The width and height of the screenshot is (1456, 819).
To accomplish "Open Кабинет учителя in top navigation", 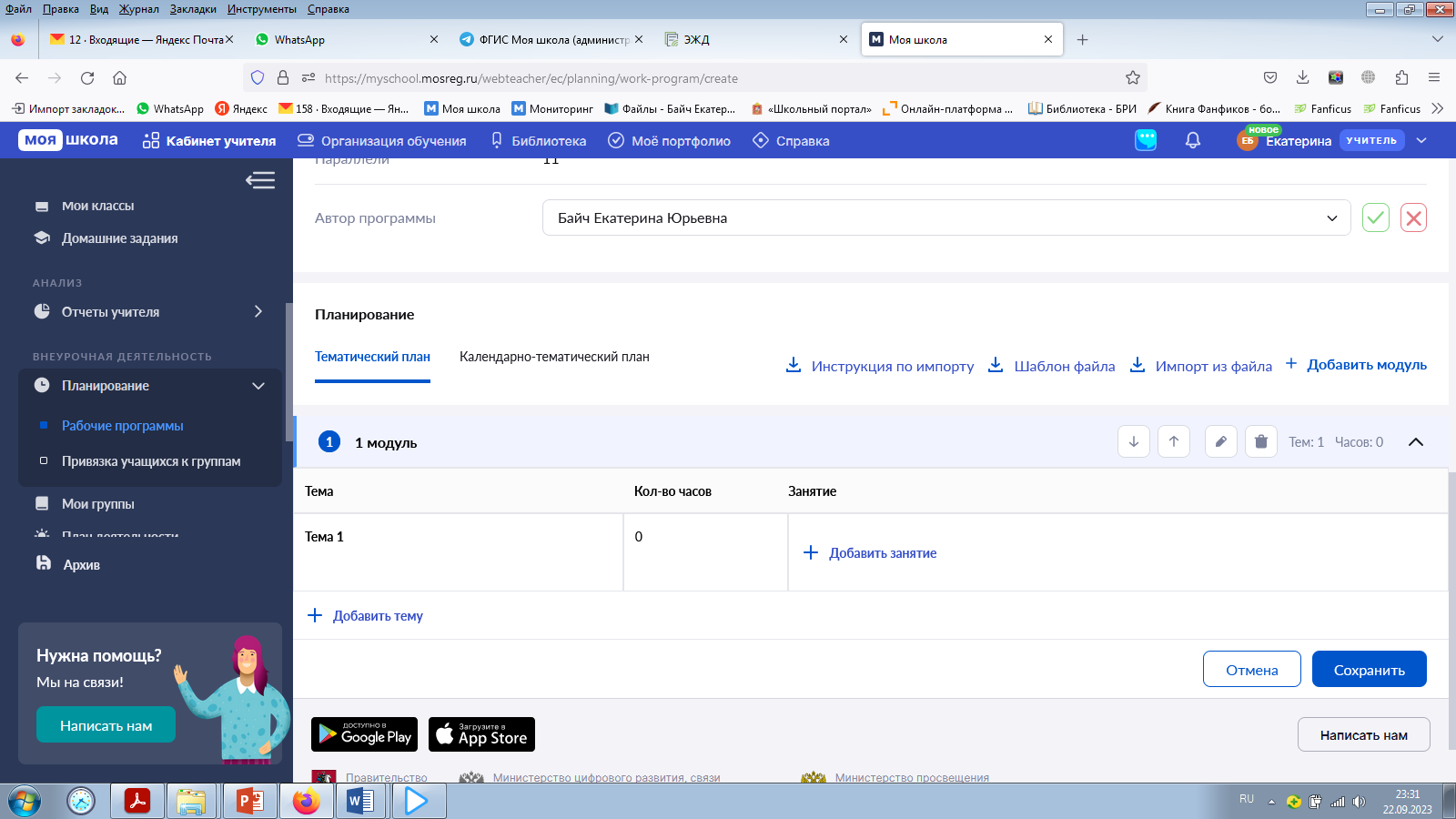I will 209,141.
